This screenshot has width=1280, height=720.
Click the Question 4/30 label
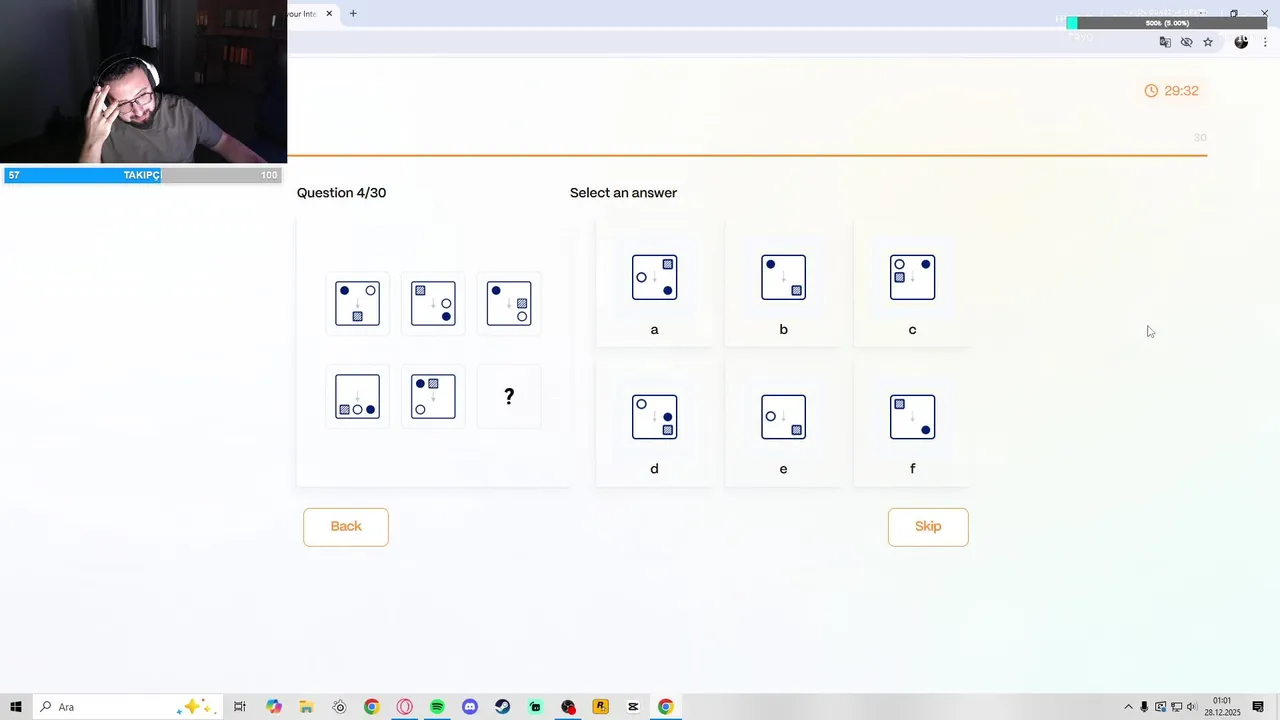341,193
